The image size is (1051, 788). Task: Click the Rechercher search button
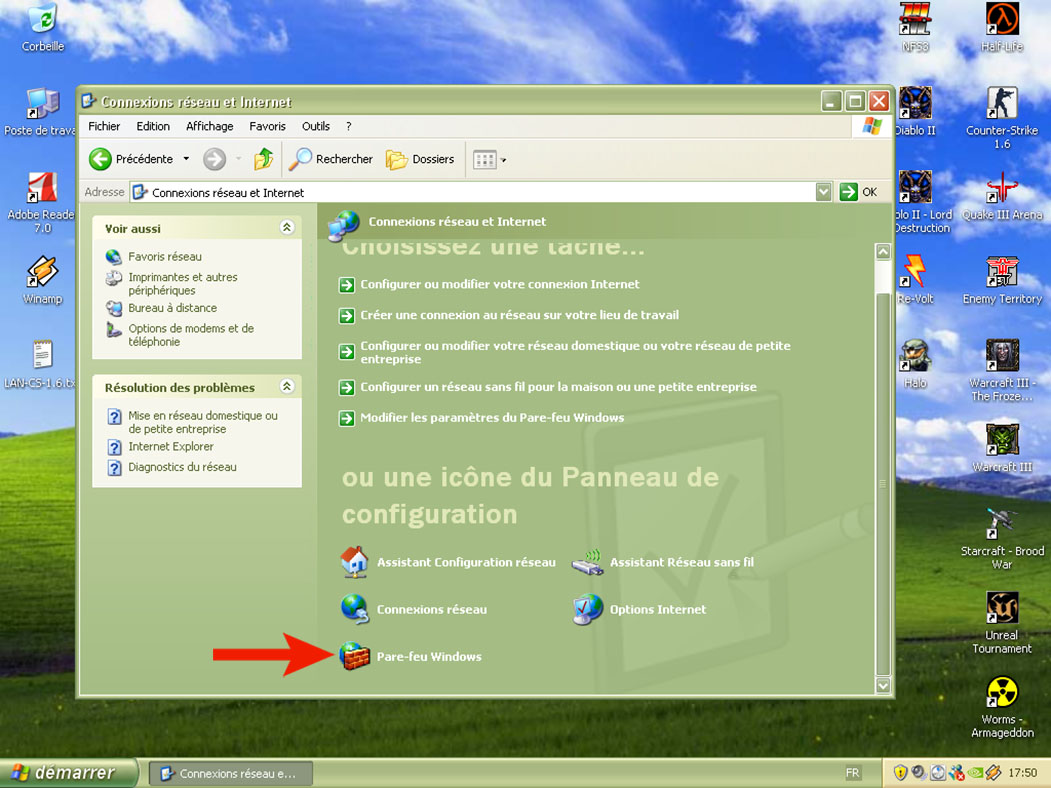[331, 159]
